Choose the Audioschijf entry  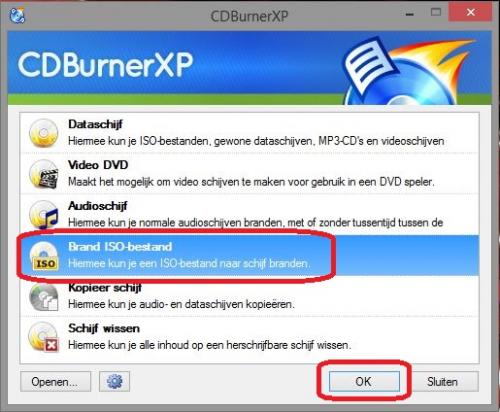(249, 214)
